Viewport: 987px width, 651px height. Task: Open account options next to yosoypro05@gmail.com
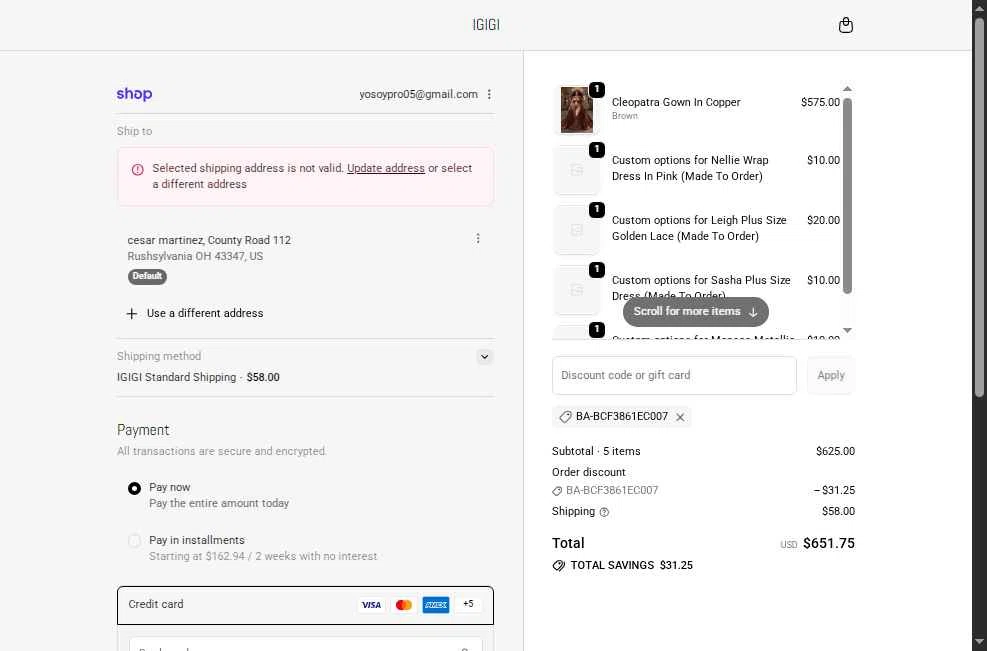tap(489, 94)
